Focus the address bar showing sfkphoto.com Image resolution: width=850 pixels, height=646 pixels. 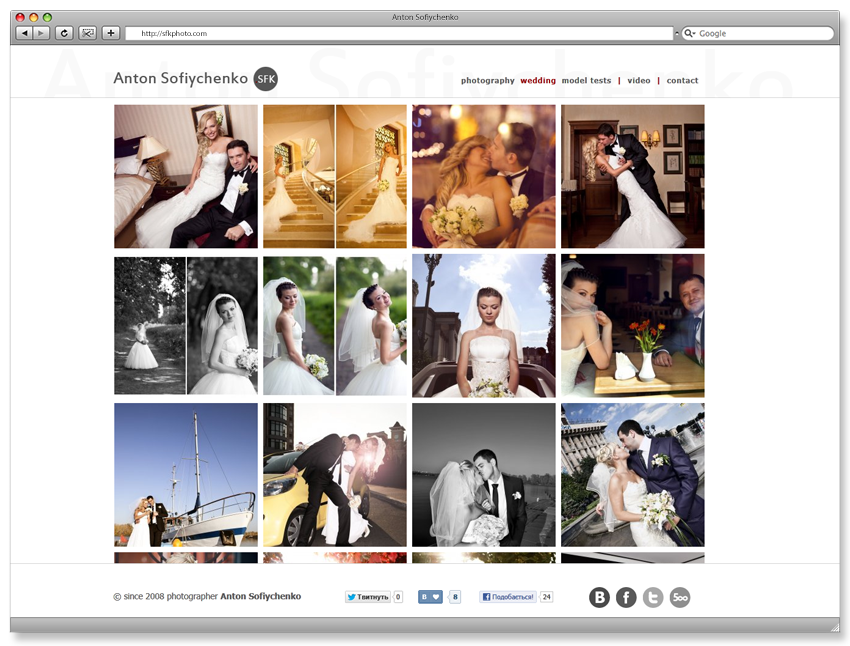coord(399,33)
